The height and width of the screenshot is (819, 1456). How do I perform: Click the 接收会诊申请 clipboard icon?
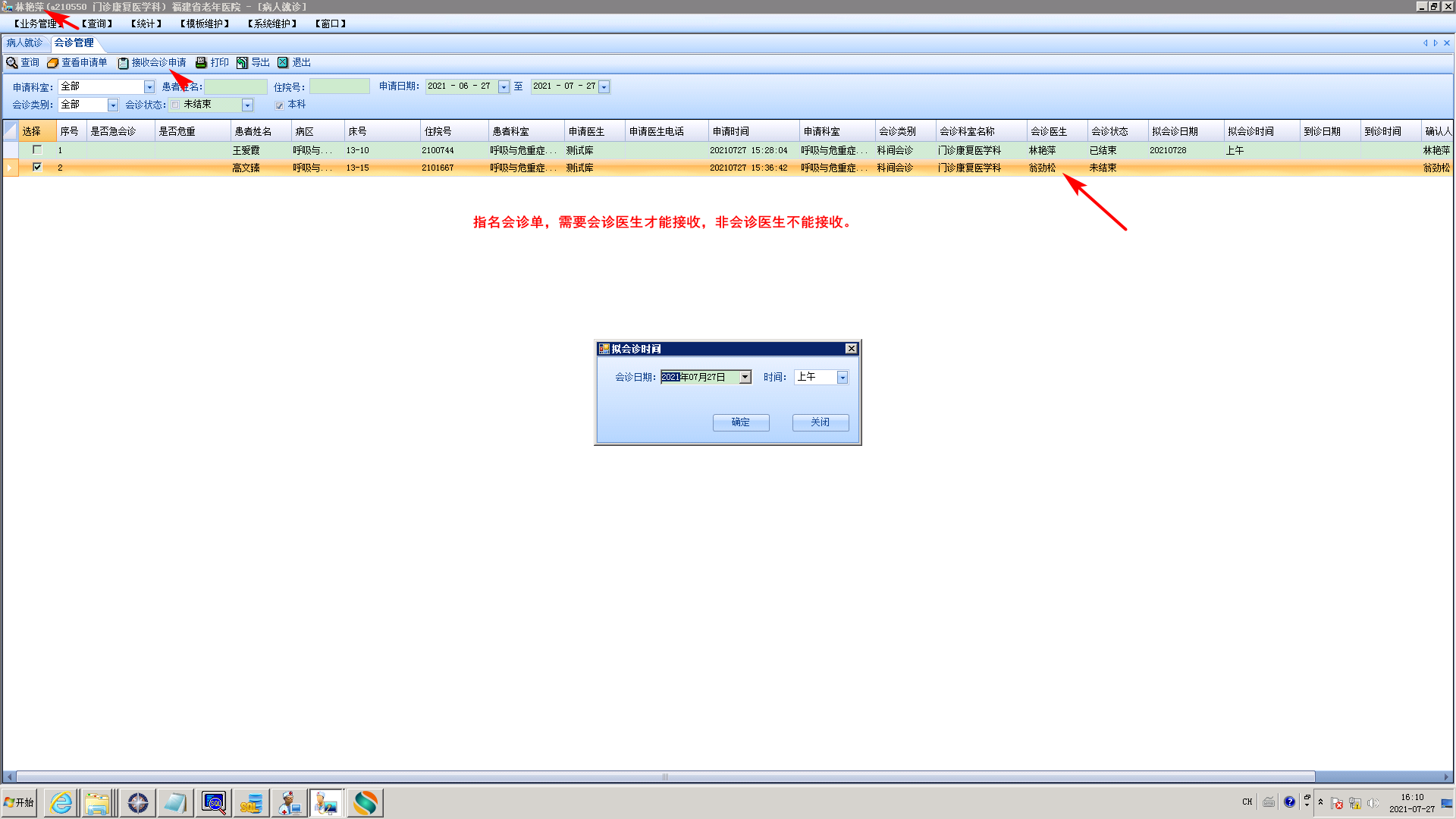coord(123,63)
